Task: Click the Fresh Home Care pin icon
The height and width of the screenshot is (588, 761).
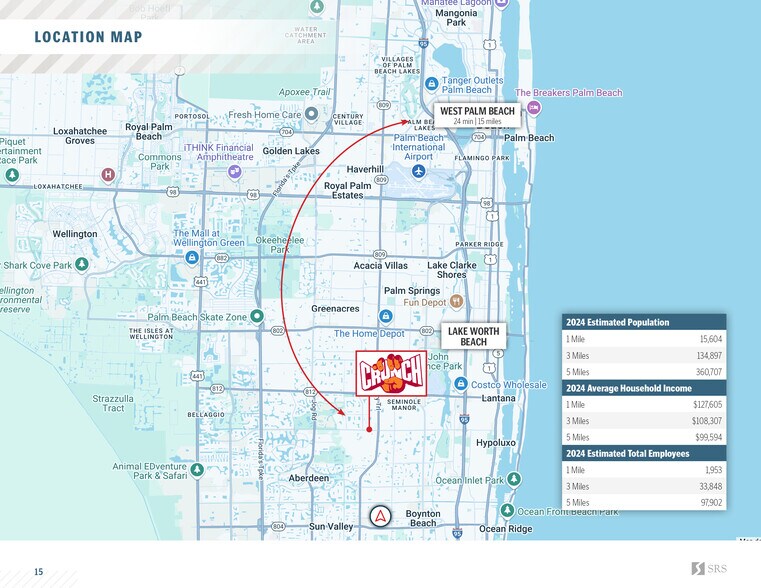Action: point(312,114)
